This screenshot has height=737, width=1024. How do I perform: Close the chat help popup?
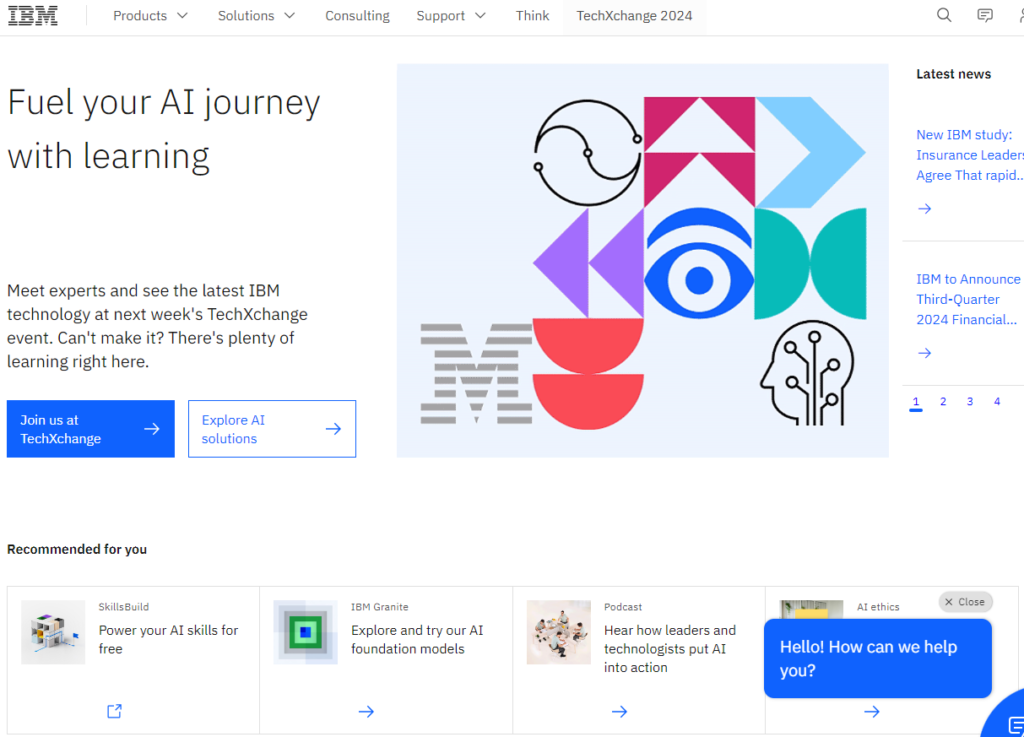(965, 602)
